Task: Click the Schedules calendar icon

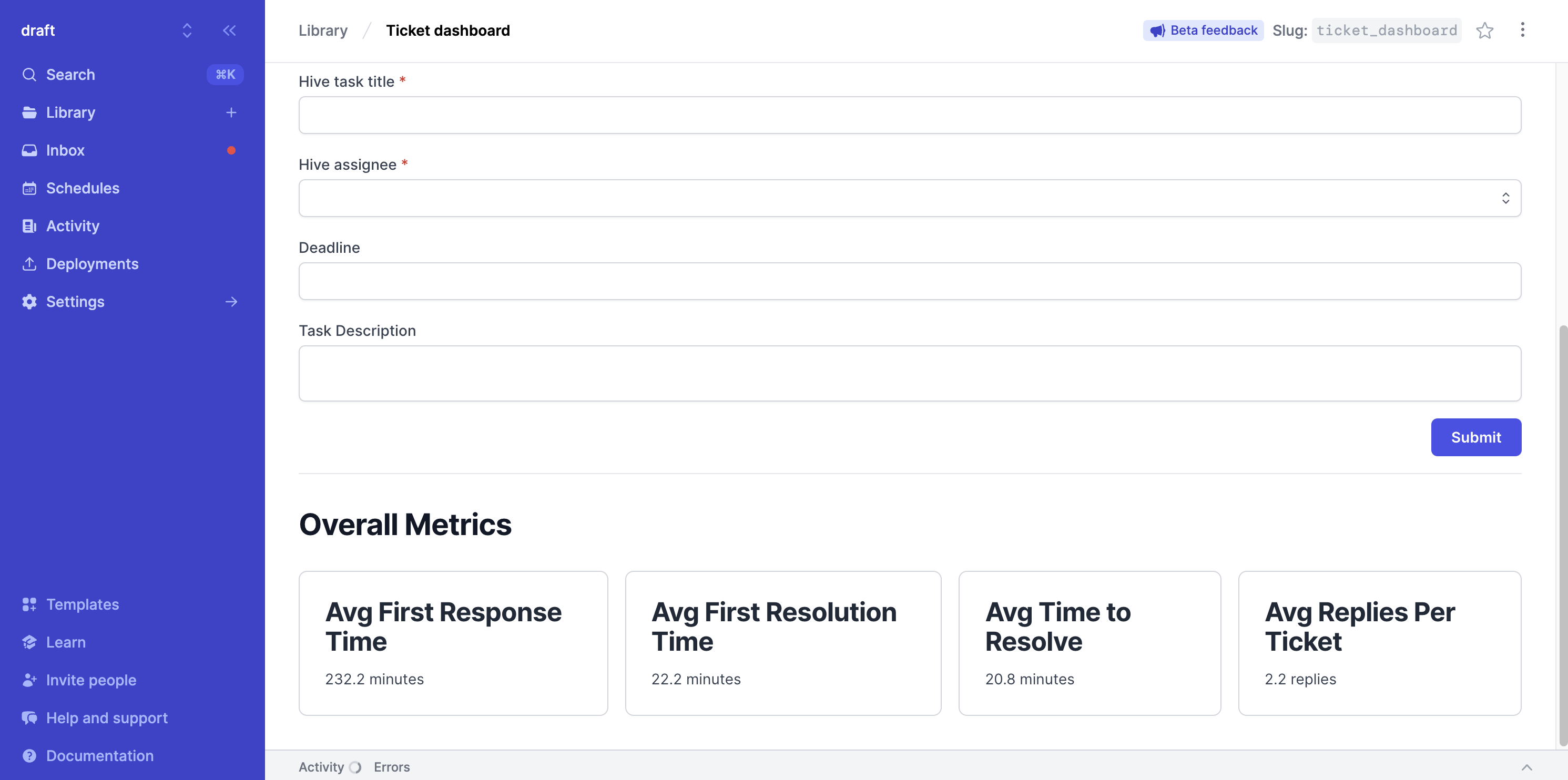Action: pos(29,188)
